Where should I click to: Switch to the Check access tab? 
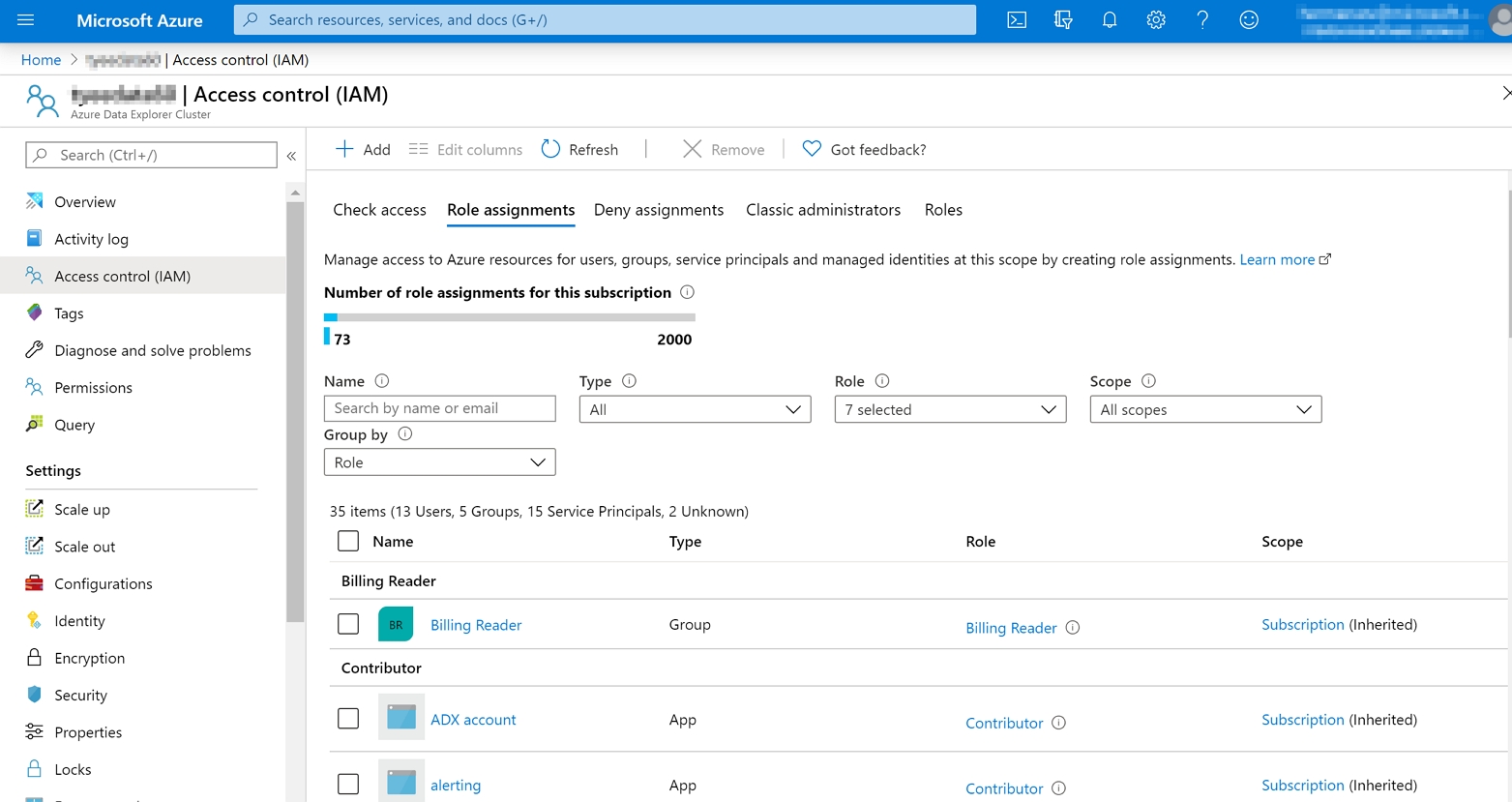click(x=379, y=210)
